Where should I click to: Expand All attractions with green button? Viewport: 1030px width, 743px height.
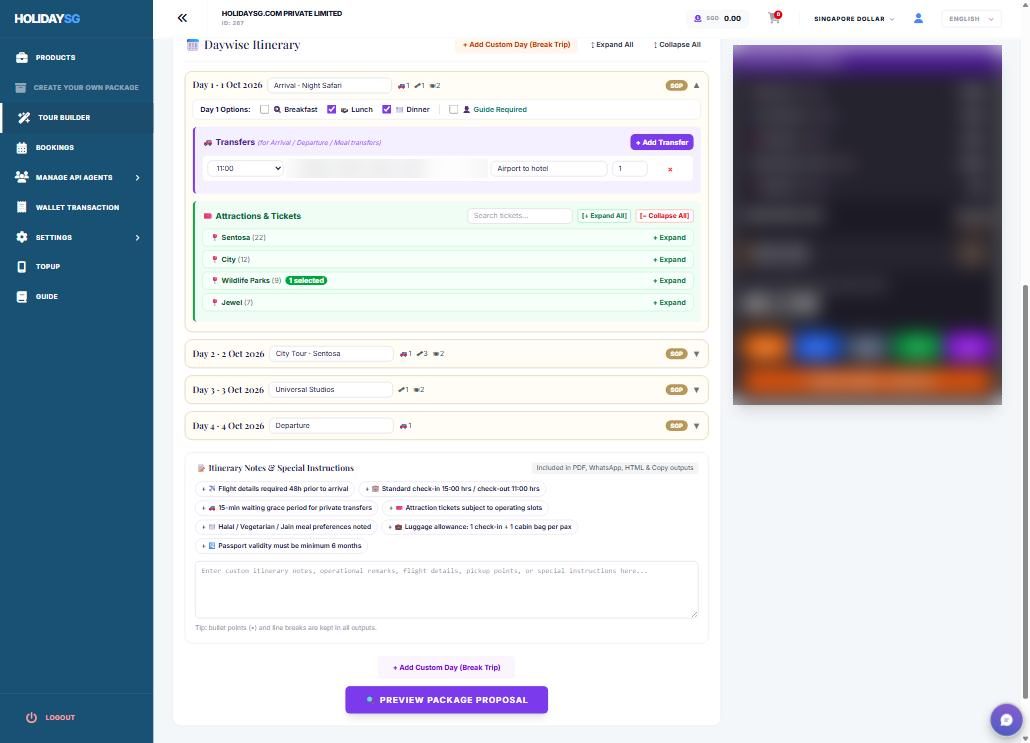[604, 216]
